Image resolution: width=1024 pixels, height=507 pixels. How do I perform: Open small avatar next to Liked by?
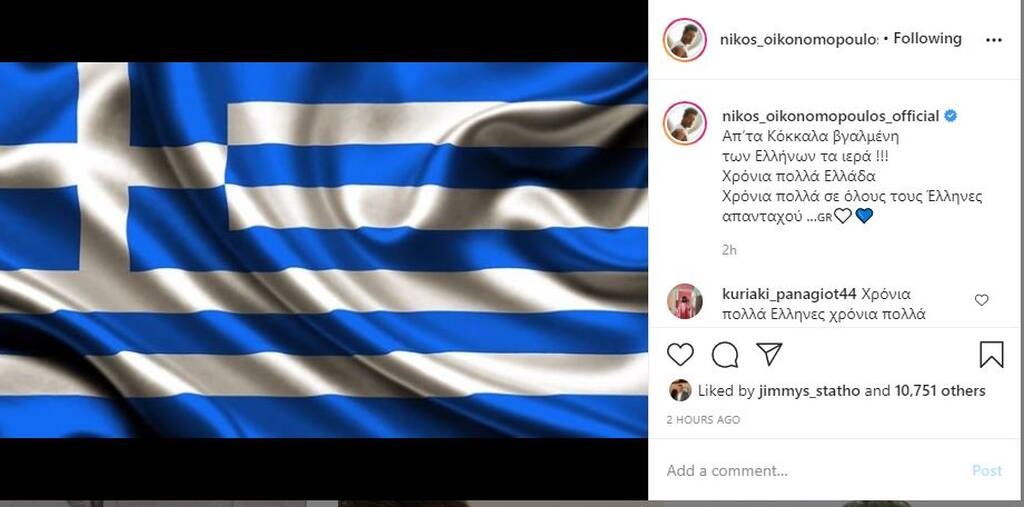[x=680, y=391]
